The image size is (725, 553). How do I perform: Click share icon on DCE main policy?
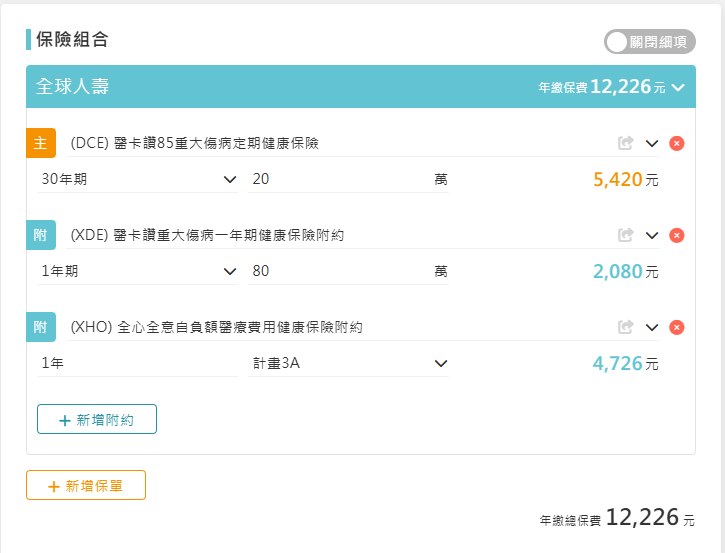[626, 143]
